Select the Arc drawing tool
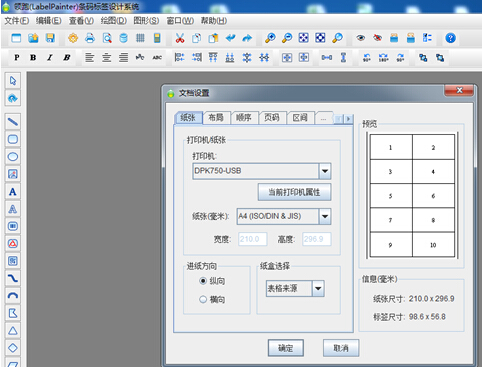482x367 pixels. coord(13,296)
